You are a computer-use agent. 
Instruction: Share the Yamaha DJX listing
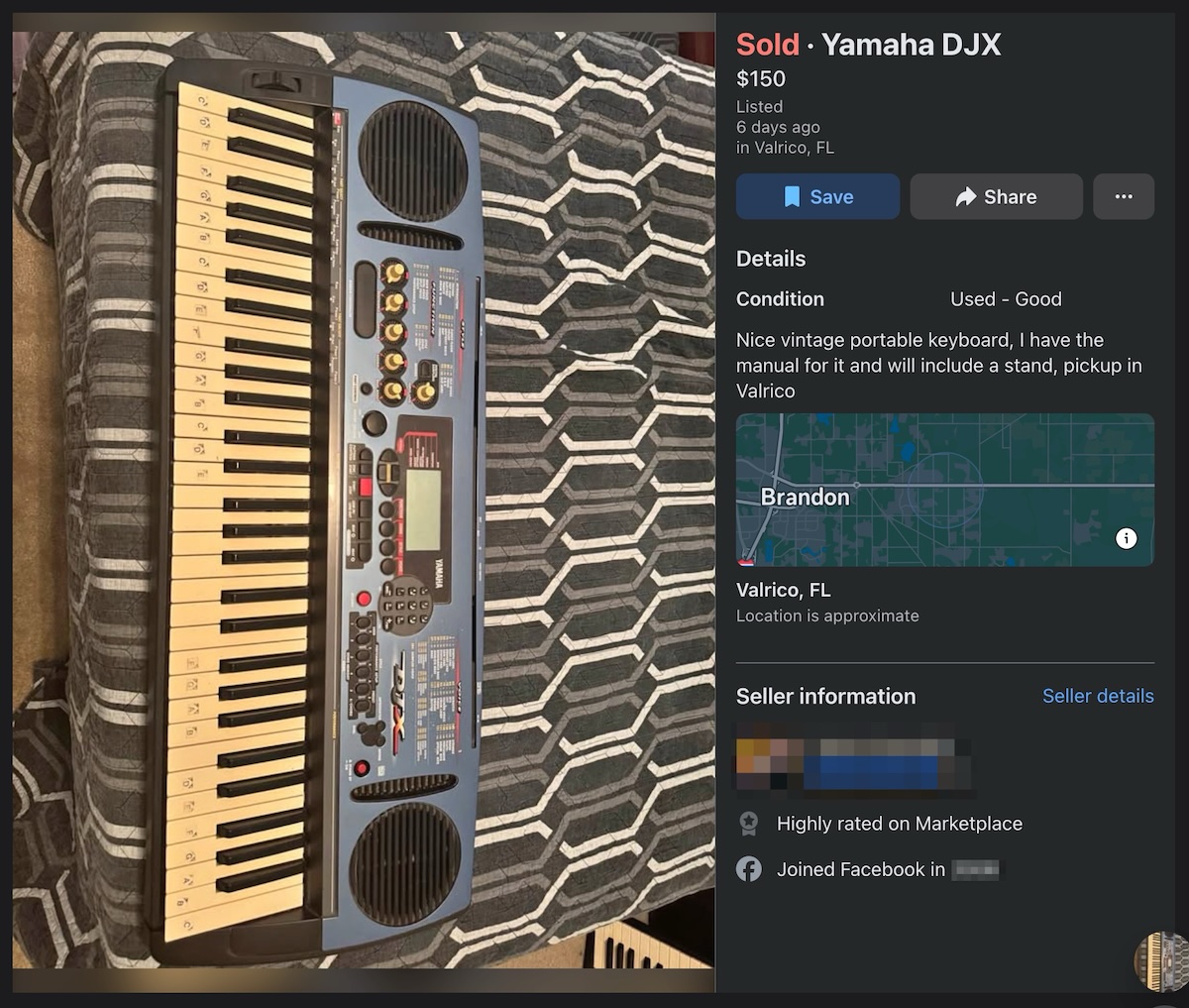click(x=996, y=196)
